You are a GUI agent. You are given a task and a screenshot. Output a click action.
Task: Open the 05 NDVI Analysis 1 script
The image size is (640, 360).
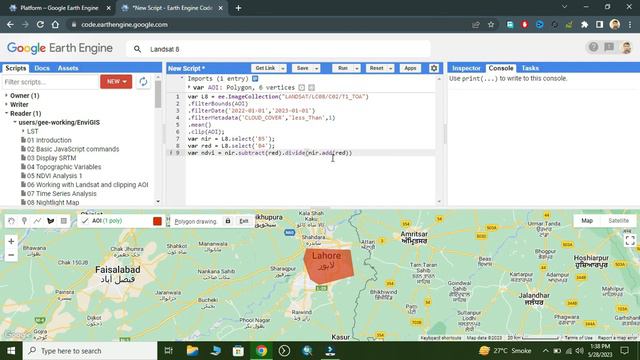54,176
